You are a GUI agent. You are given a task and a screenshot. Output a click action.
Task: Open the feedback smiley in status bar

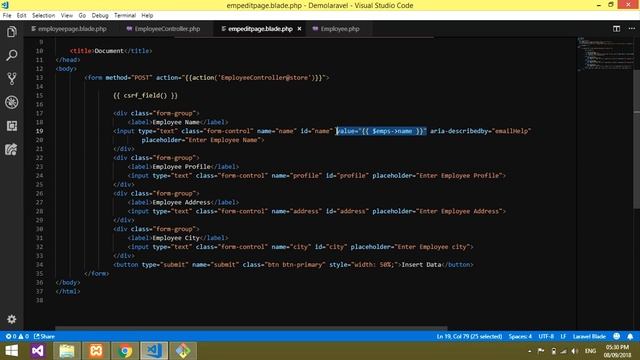616,336
